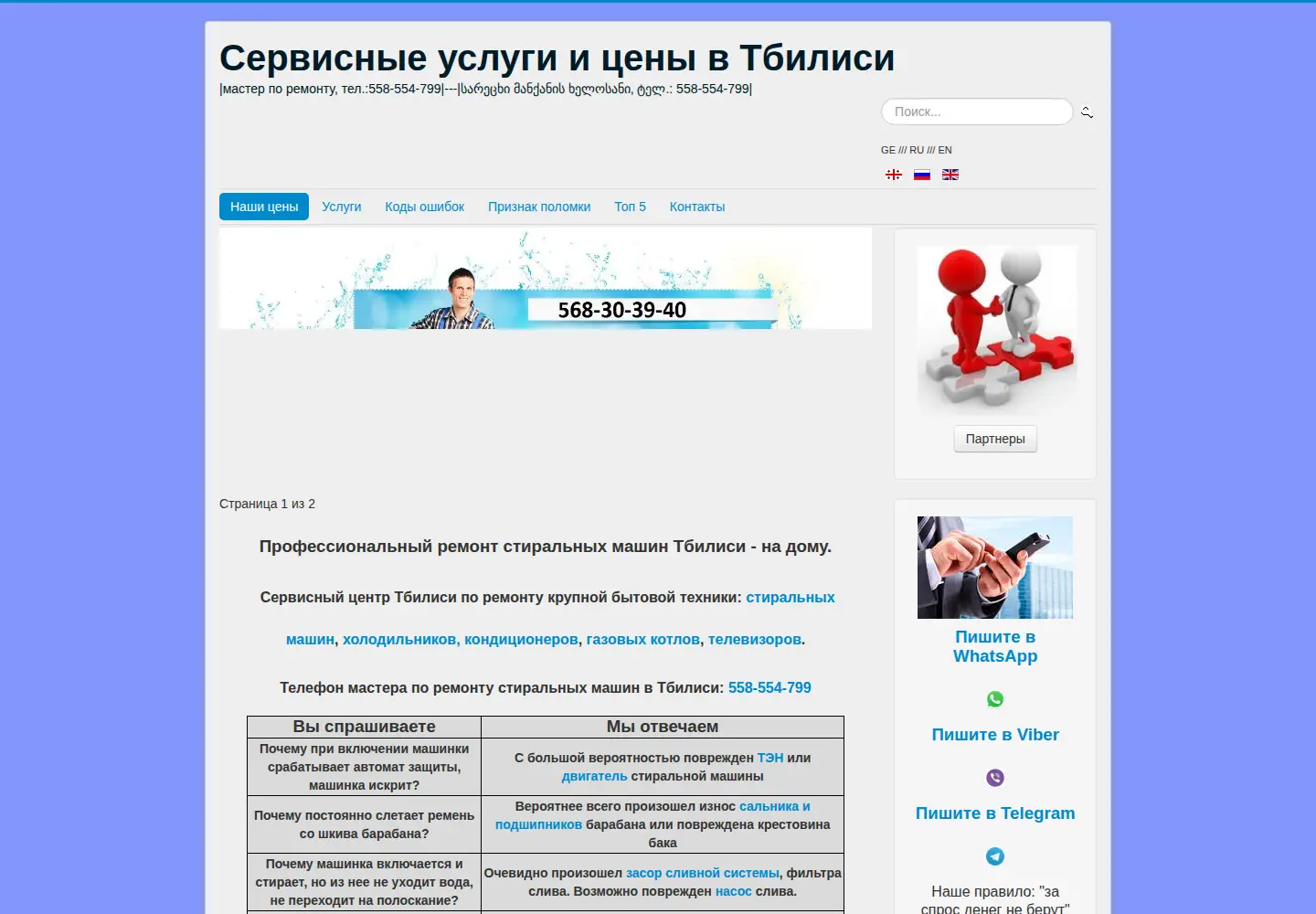Click the Страница 1 из 2 text
Viewport: 1316px width, 914px height.
click(x=267, y=504)
